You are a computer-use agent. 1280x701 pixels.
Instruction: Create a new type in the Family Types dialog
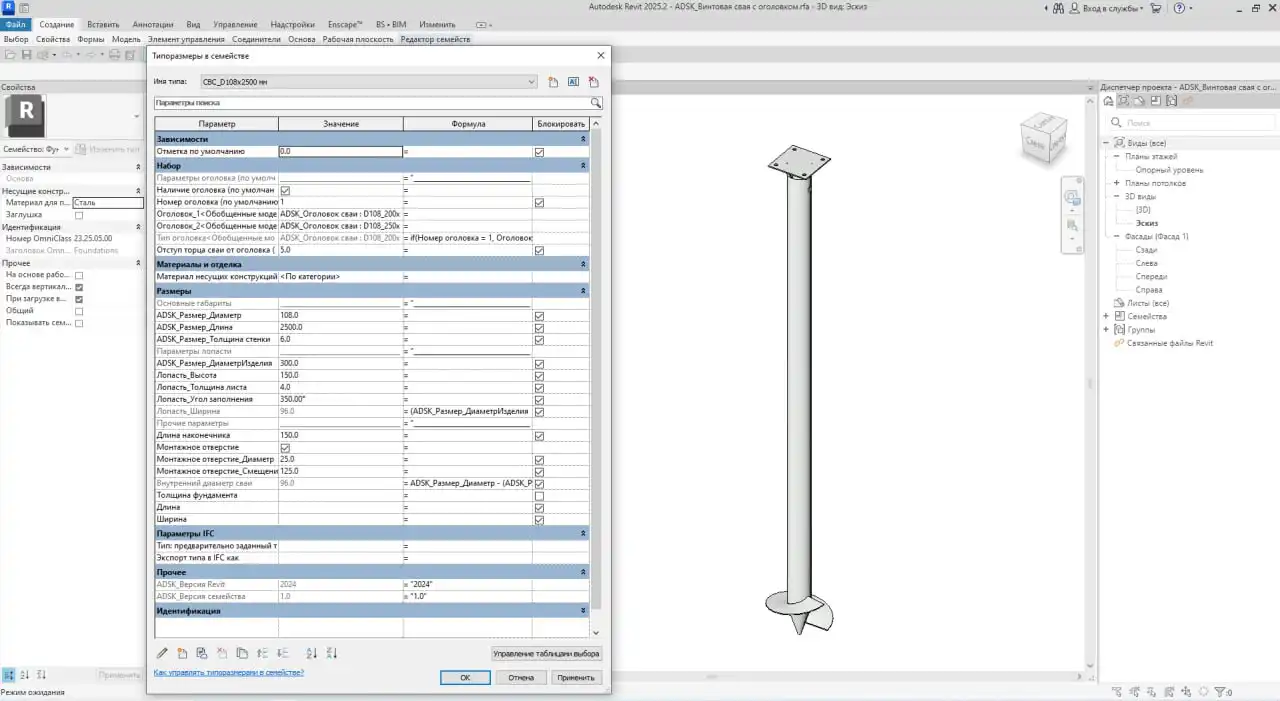(x=553, y=82)
